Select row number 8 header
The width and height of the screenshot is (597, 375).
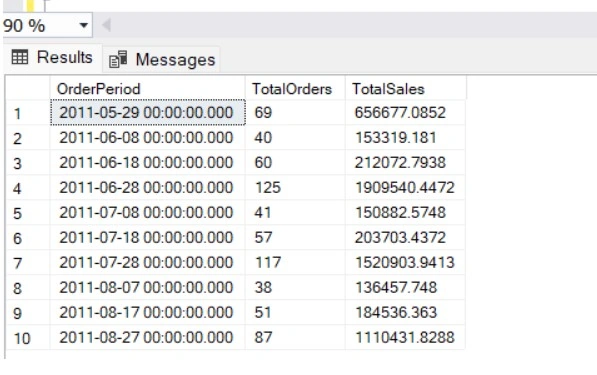pyautogui.click(x=28, y=288)
